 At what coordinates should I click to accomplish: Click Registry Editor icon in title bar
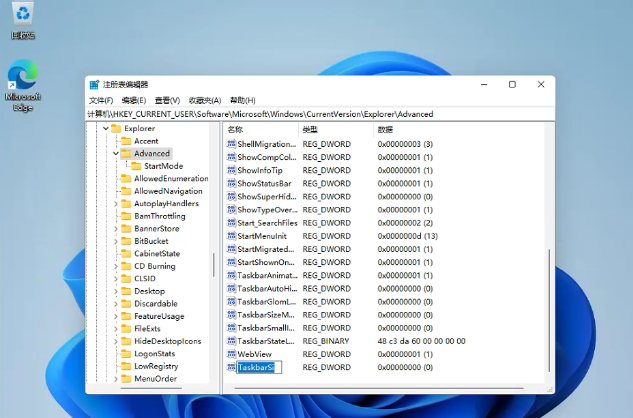coord(94,85)
